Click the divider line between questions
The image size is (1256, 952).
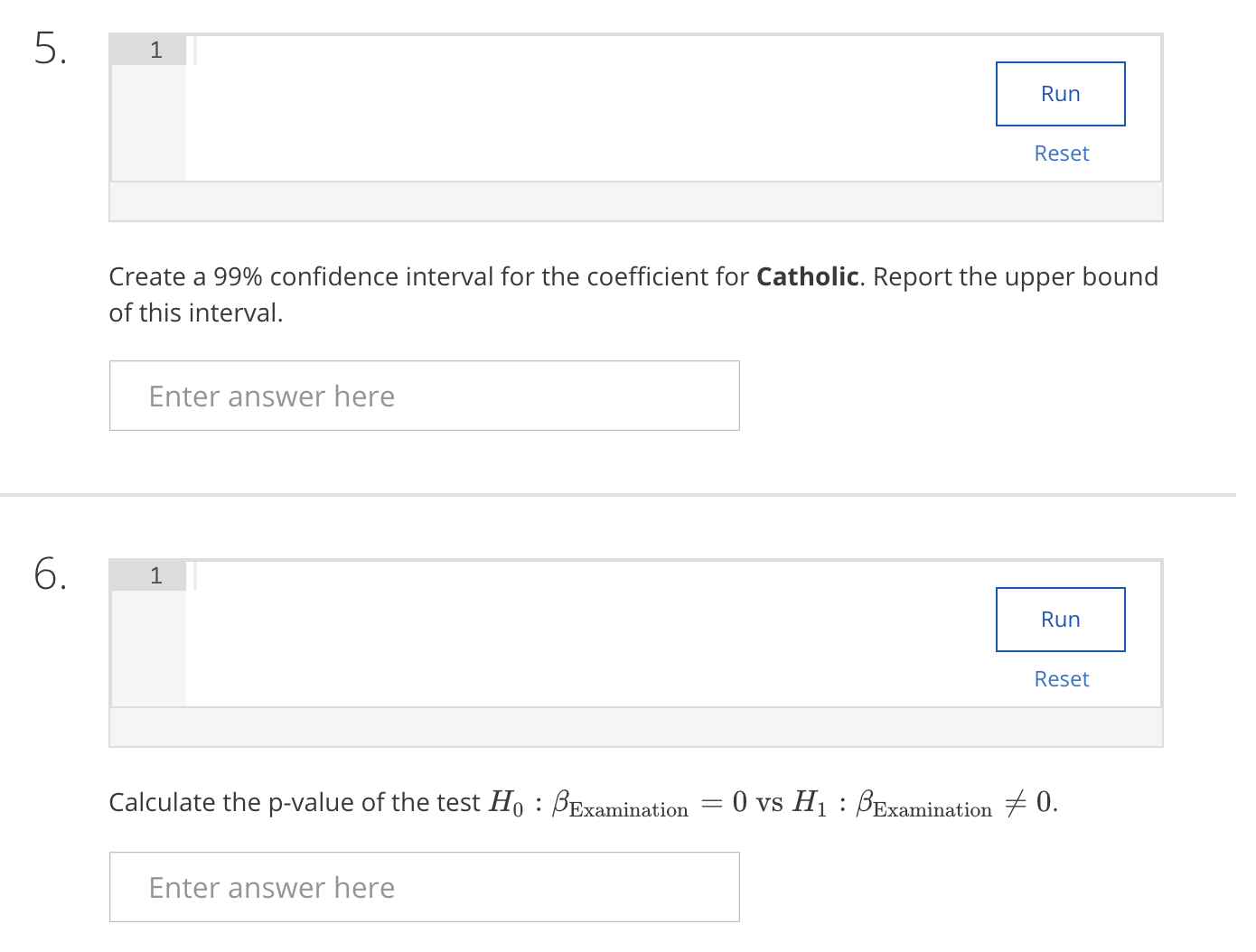point(618,494)
